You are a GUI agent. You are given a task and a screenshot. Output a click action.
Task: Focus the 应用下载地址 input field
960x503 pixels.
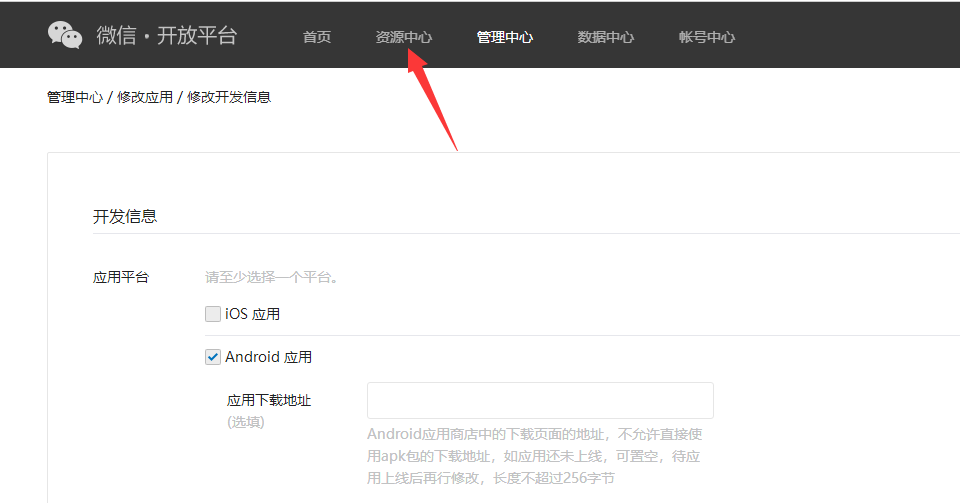pyautogui.click(x=540, y=400)
